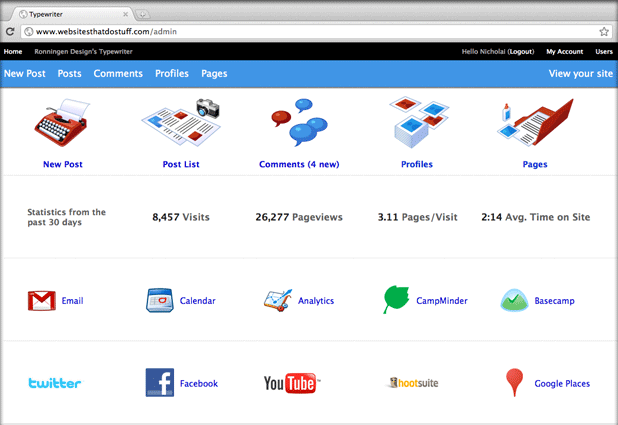Click the New Post text link under typewriter
The width and height of the screenshot is (618, 425).
pyautogui.click(x=63, y=164)
